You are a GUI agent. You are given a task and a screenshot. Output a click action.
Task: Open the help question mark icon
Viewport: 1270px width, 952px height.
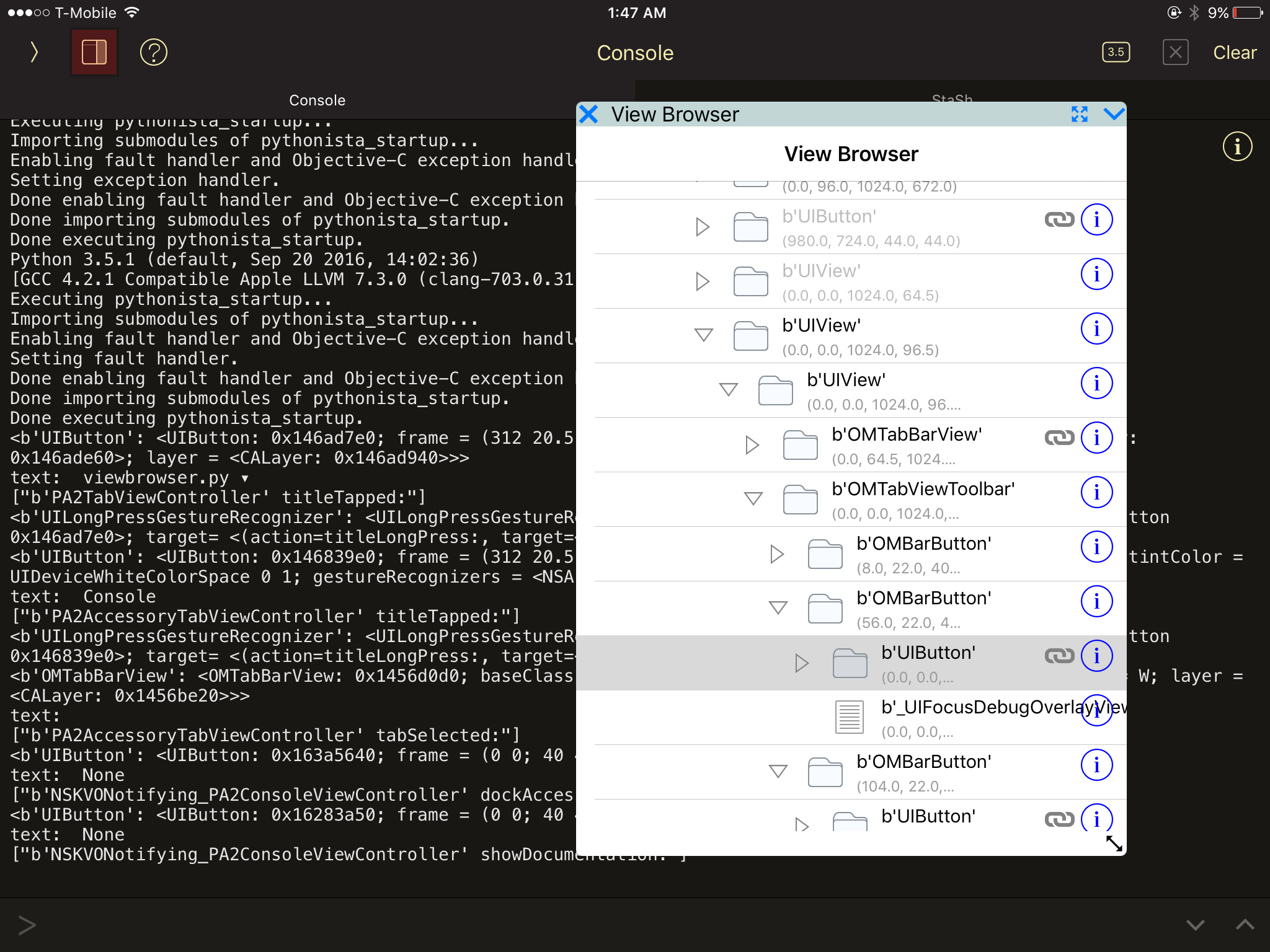154,53
